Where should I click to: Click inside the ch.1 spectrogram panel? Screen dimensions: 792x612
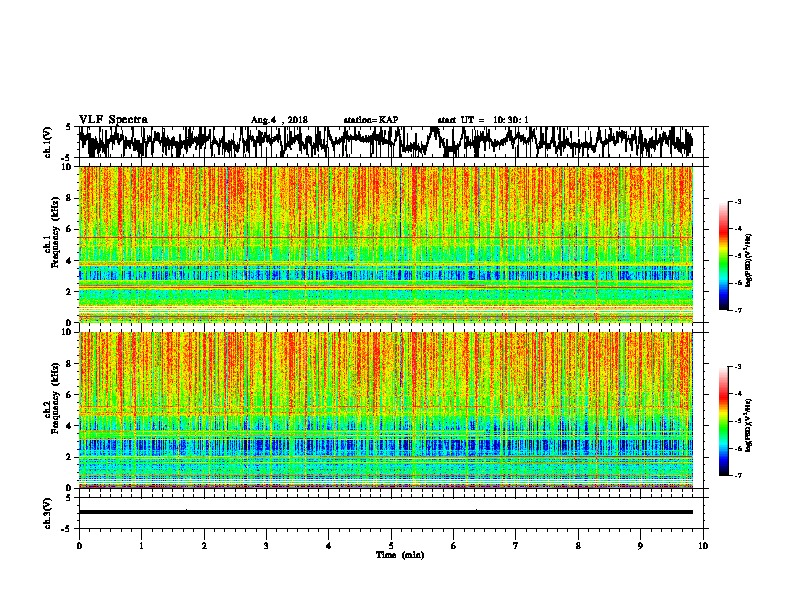click(x=386, y=244)
